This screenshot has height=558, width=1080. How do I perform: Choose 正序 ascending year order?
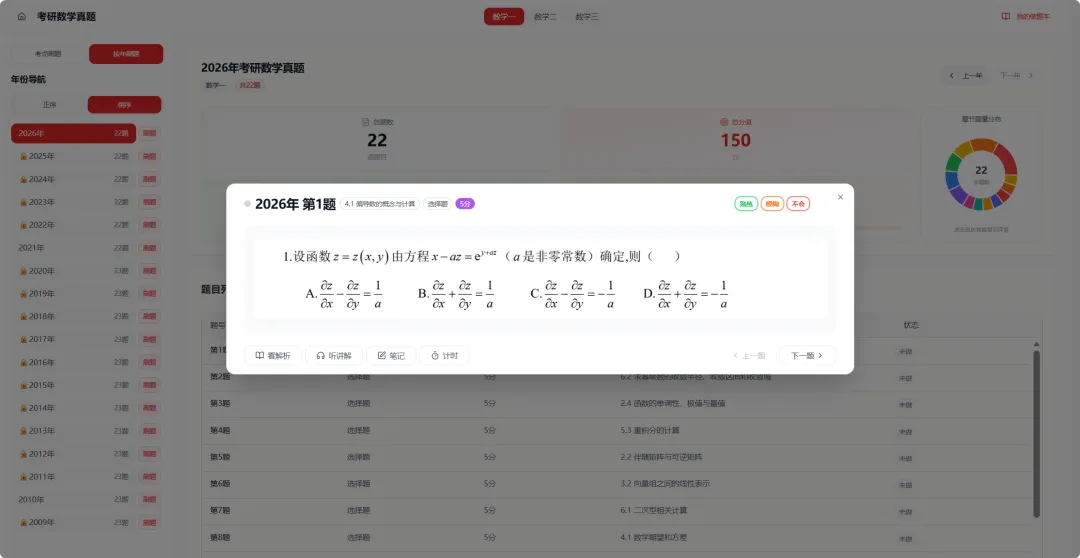[48, 105]
